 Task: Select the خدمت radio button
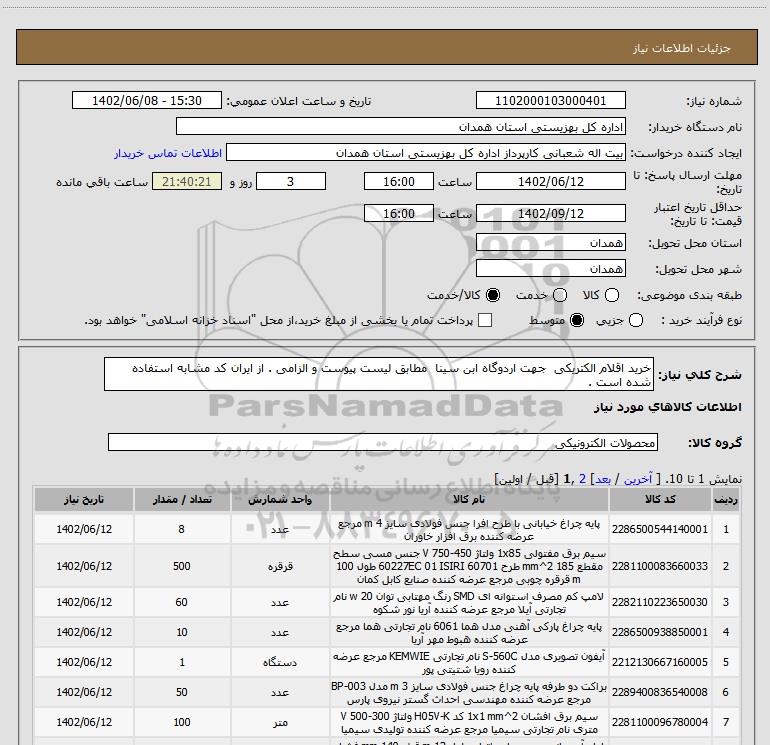tap(560, 295)
